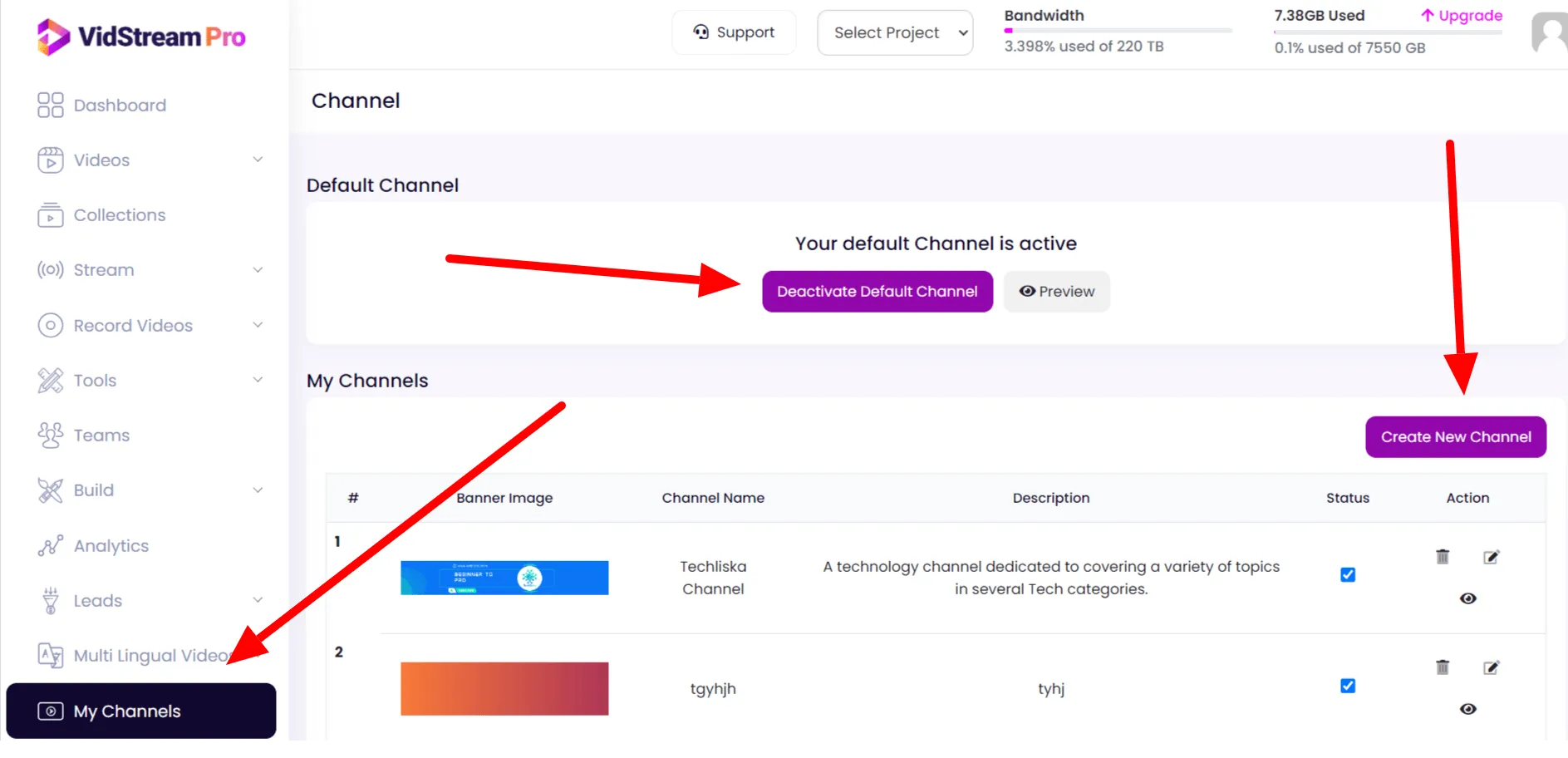Click the Bandwidth usage progress bar
Screen dimensions: 1568x758
(1118, 31)
